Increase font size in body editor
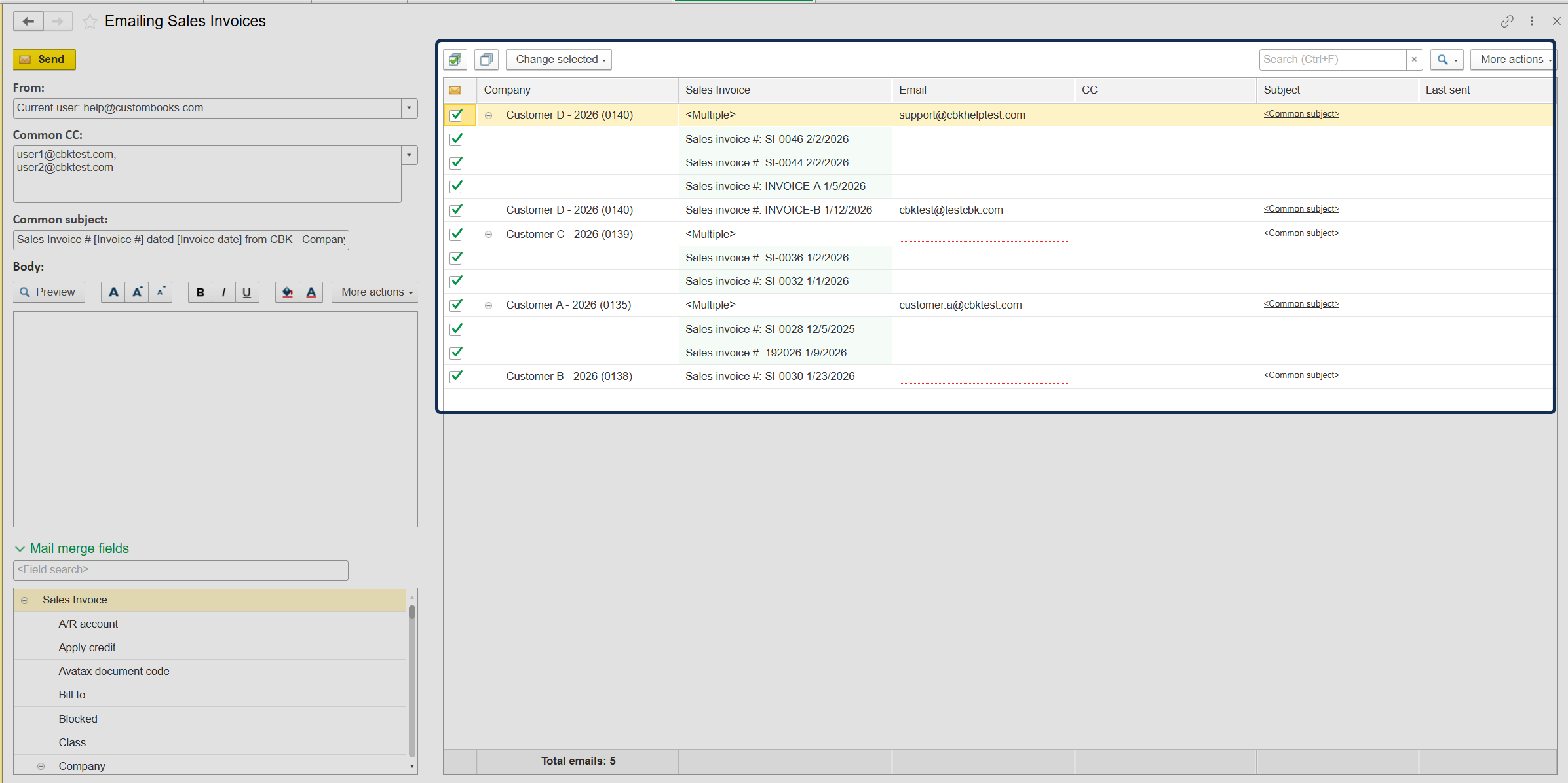Screen dimensions: 1568x783 137,292
